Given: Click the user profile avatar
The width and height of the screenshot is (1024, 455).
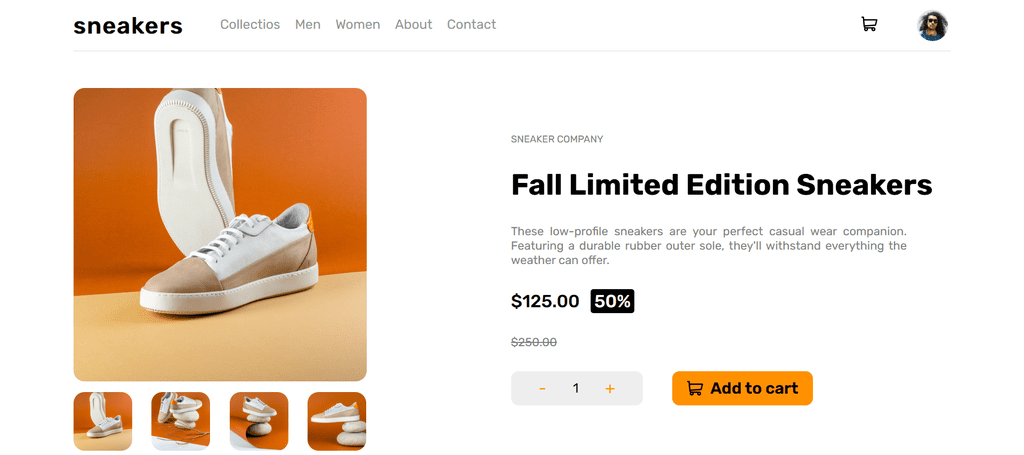Looking at the screenshot, I should click(x=933, y=25).
